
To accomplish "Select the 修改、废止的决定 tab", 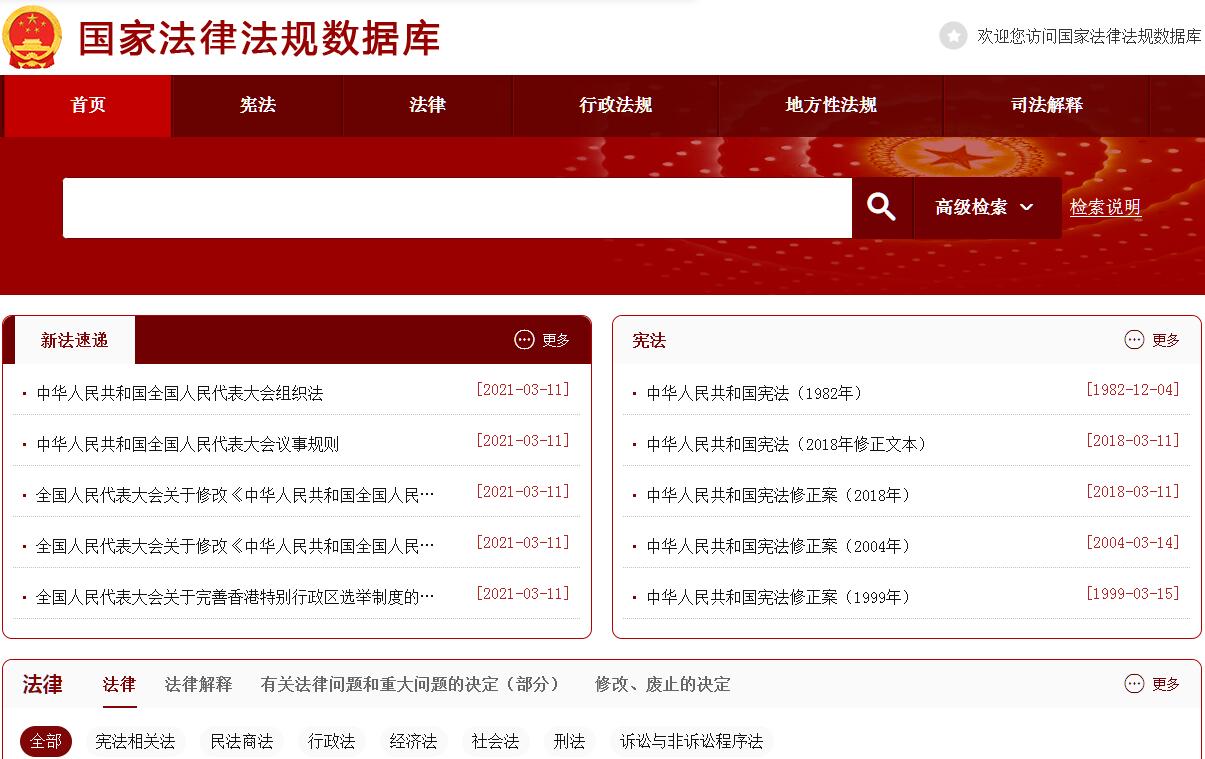I will 662,684.
